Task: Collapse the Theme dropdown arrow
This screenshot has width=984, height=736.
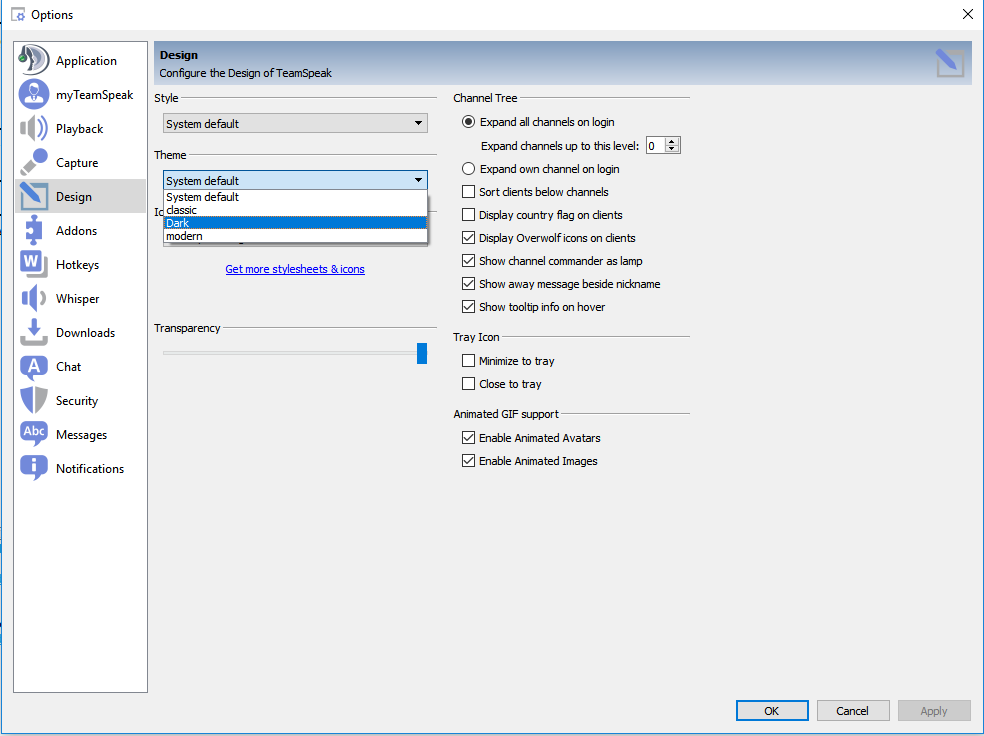Action: 418,180
